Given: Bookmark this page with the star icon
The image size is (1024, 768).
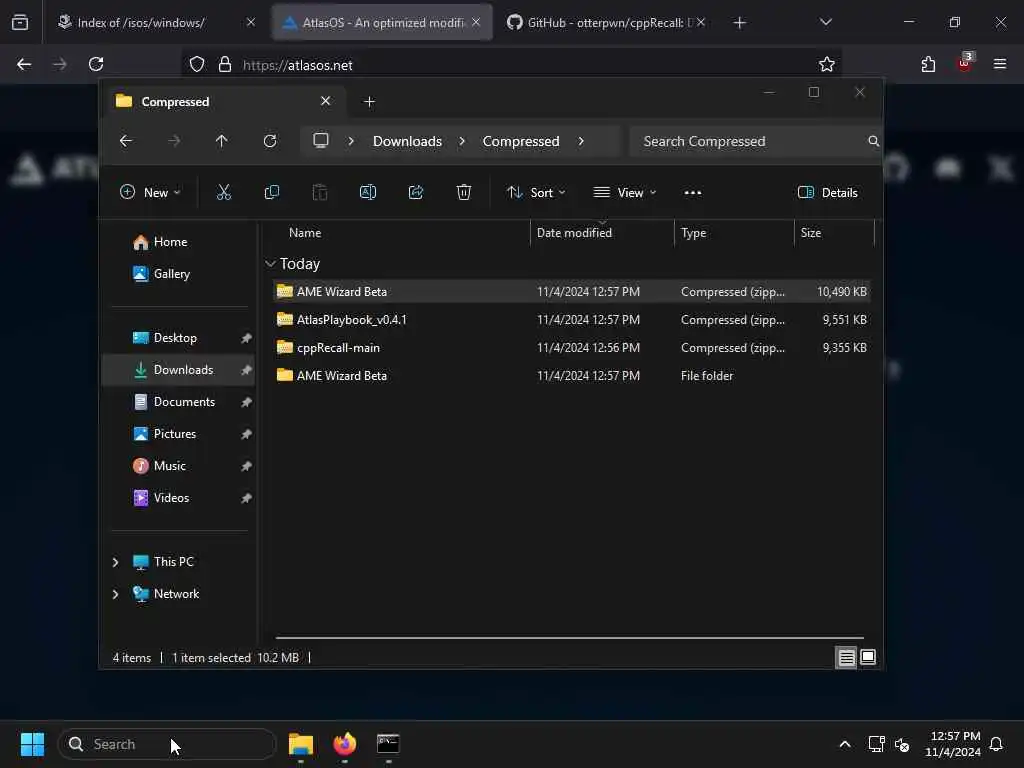Looking at the screenshot, I should [x=827, y=64].
